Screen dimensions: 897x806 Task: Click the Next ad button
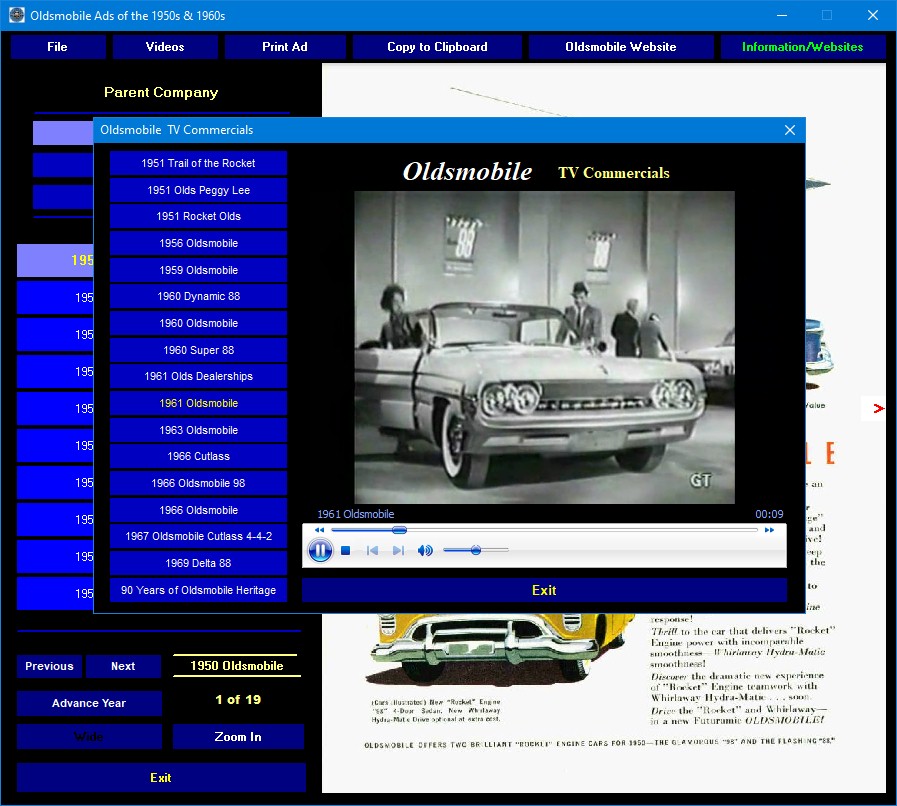tap(123, 666)
